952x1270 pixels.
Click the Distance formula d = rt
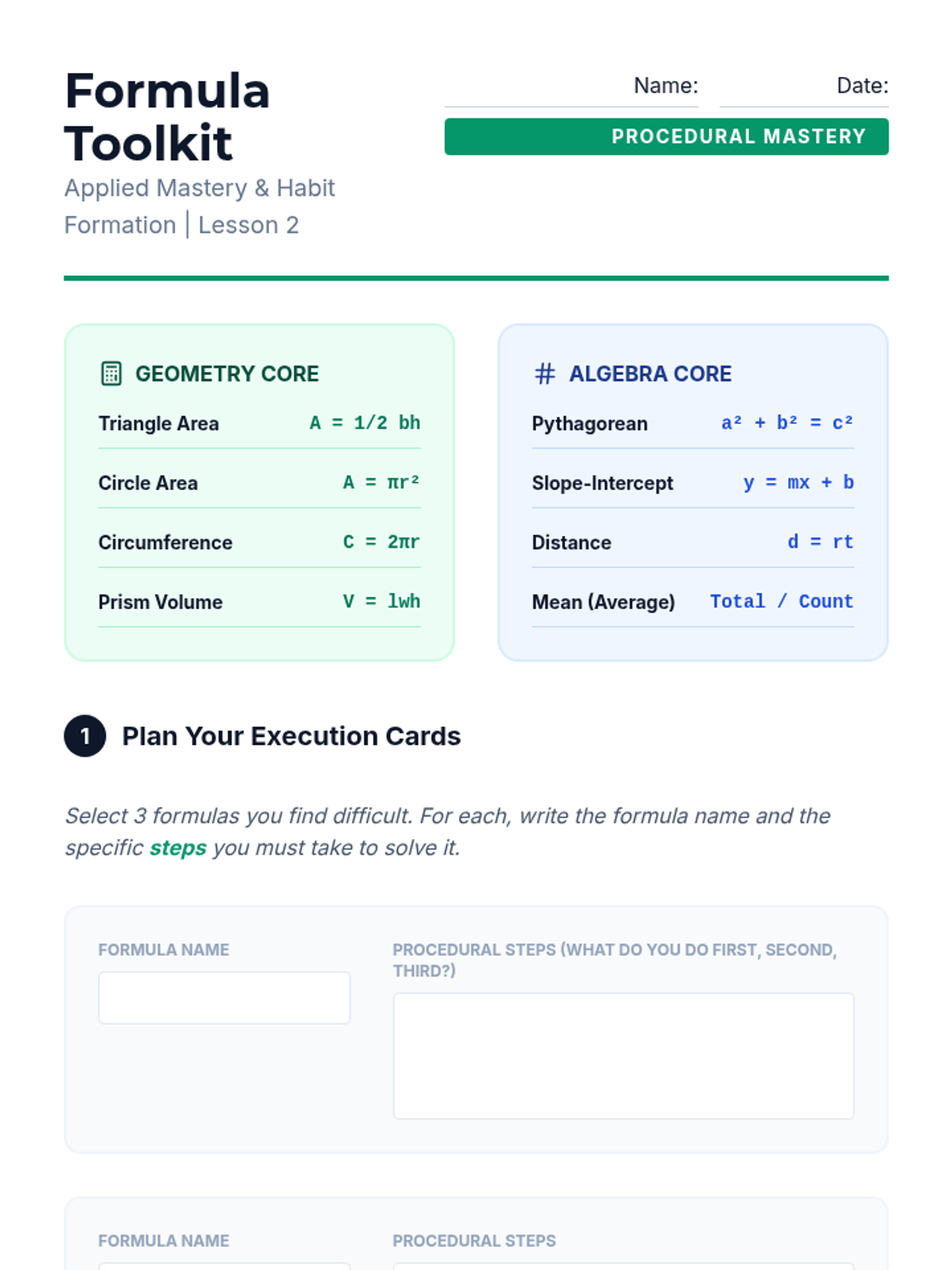[820, 542]
